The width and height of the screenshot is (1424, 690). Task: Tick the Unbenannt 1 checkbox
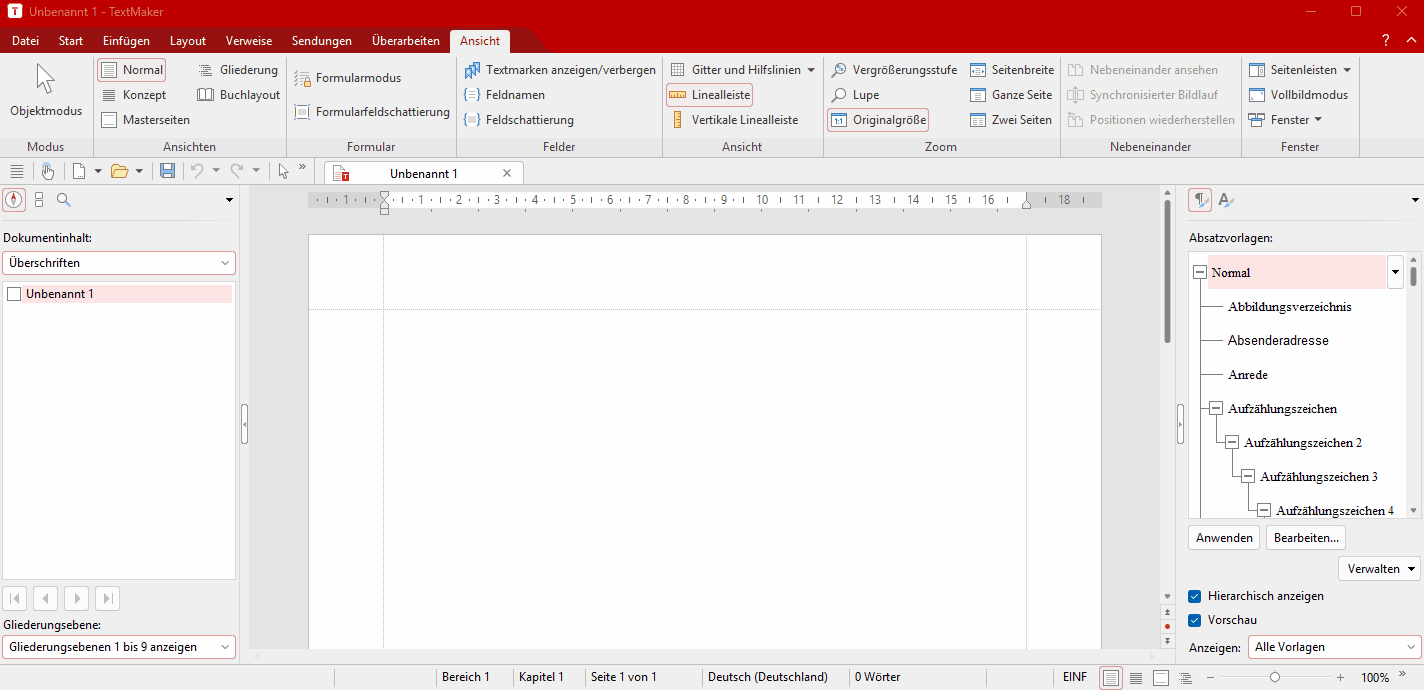(x=14, y=294)
